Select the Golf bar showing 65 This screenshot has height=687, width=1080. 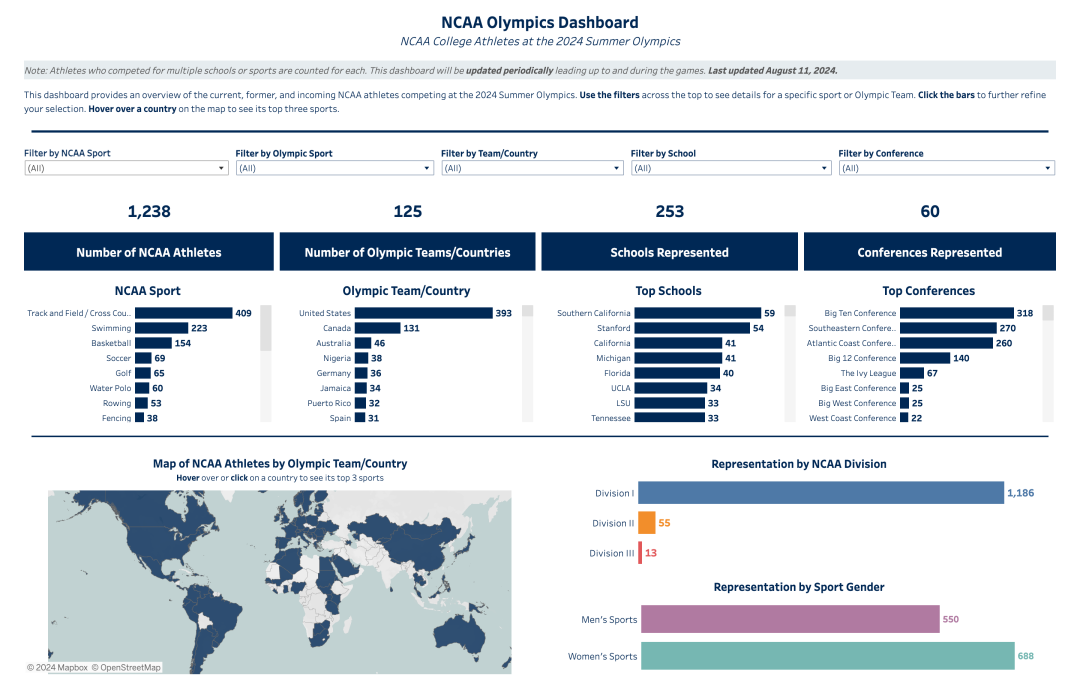(x=143, y=373)
